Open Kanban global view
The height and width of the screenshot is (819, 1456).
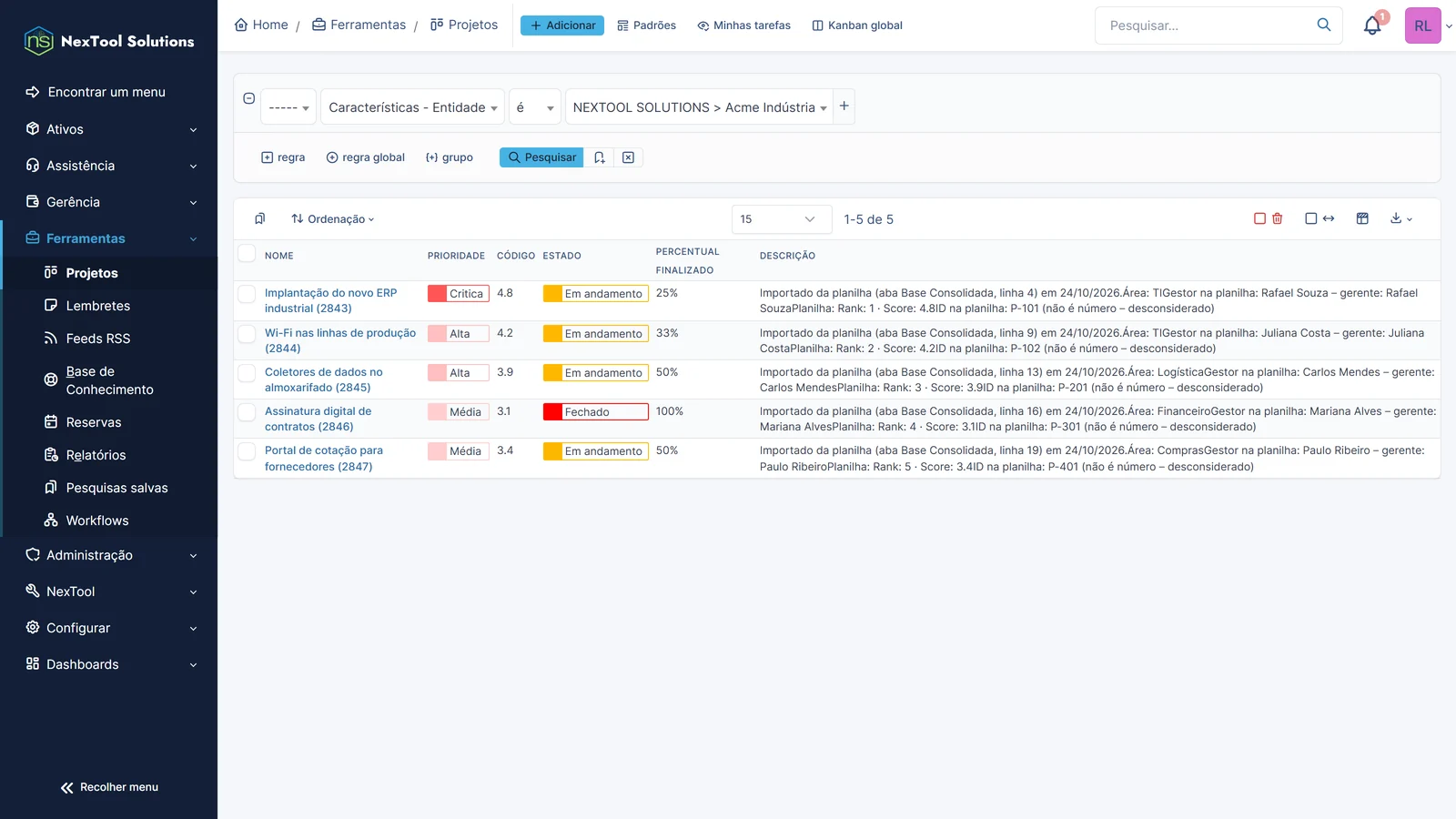pyautogui.click(x=857, y=25)
